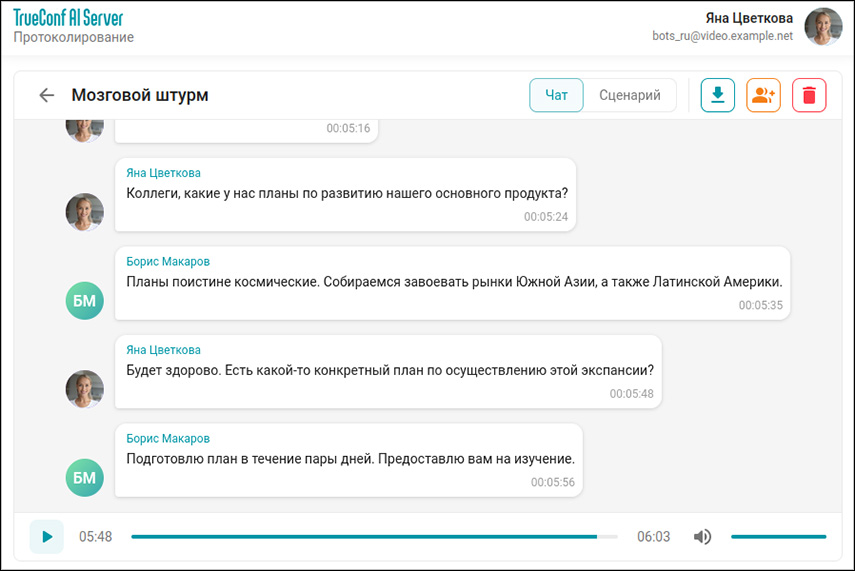Download the protocol using the download icon

[x=717, y=96]
